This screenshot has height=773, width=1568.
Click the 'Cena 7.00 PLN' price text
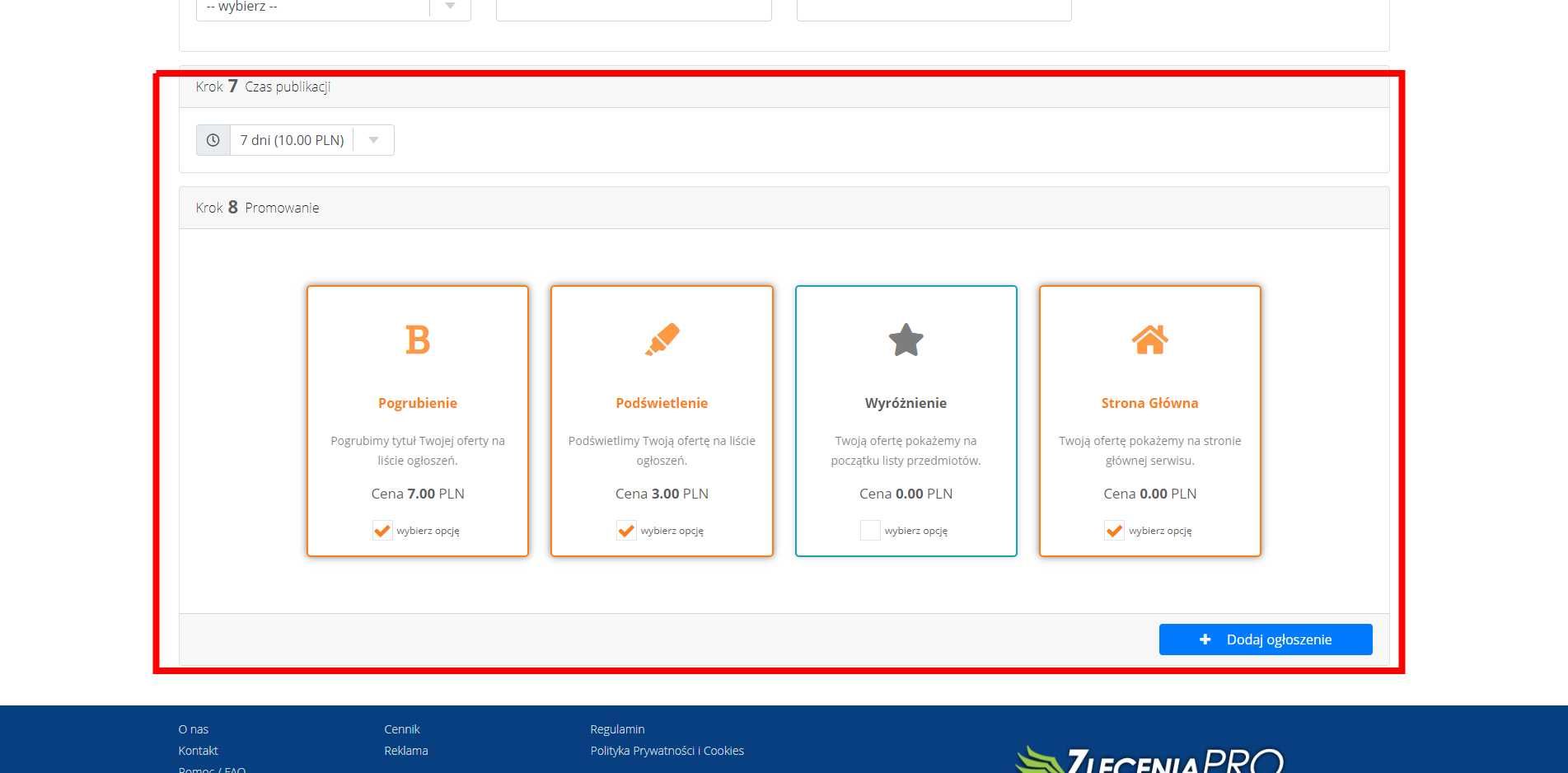pos(418,494)
